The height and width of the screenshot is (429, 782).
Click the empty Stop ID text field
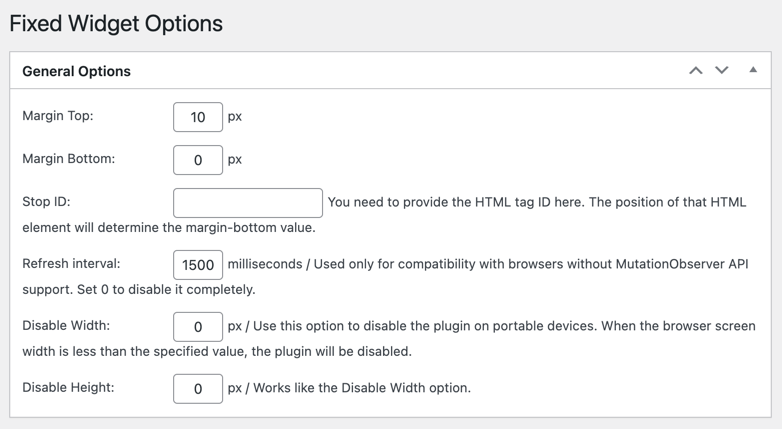tap(248, 203)
